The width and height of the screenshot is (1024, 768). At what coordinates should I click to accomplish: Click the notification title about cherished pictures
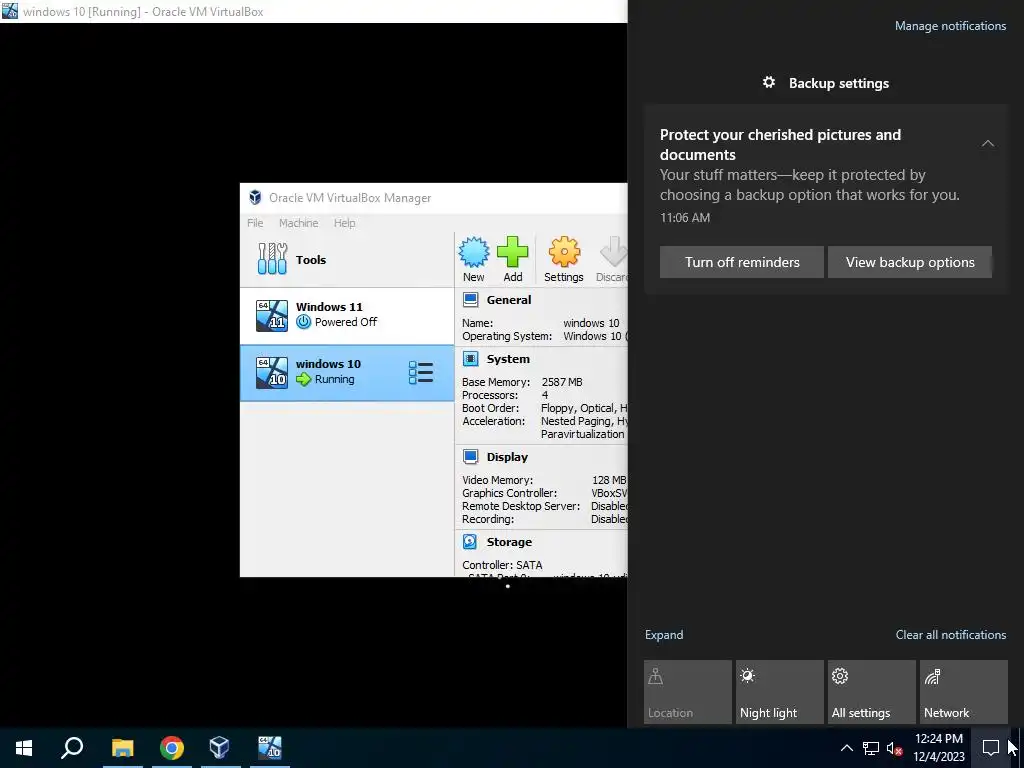coord(780,144)
